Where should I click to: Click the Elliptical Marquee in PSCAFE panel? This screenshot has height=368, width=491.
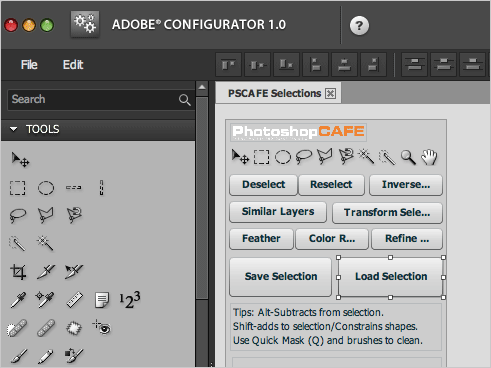(x=283, y=157)
